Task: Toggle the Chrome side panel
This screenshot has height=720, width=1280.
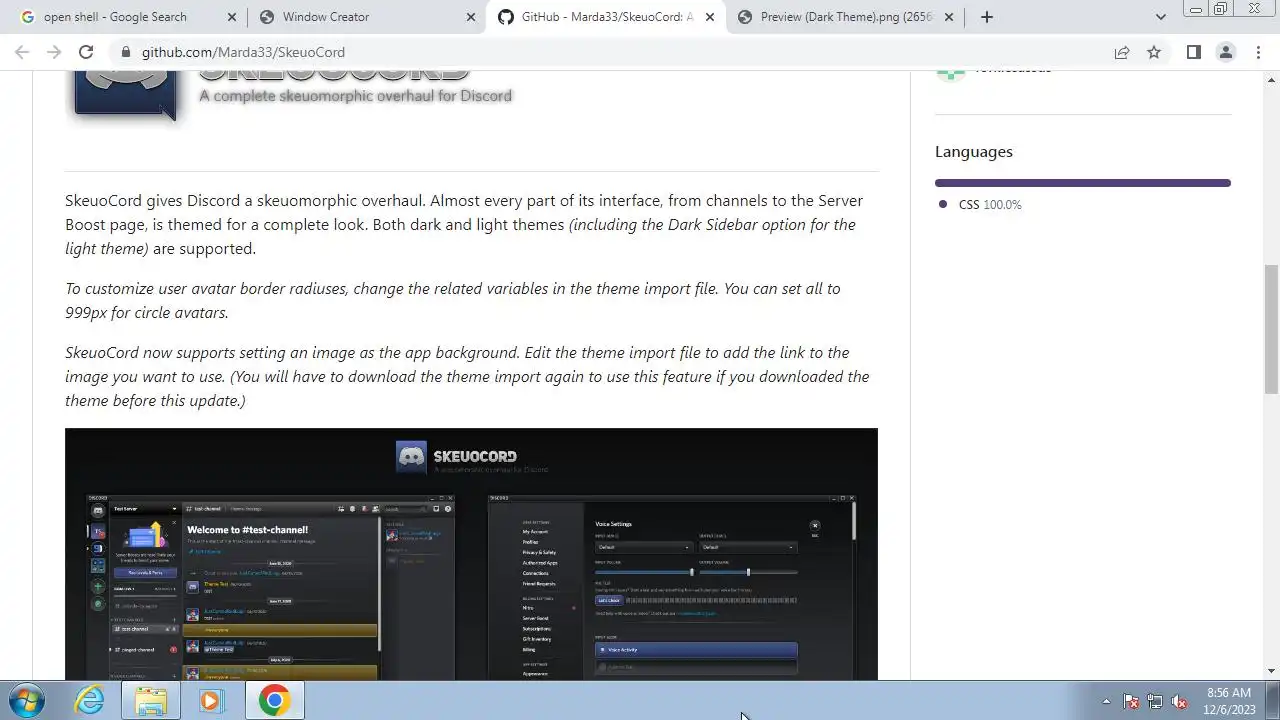Action: [x=1193, y=52]
